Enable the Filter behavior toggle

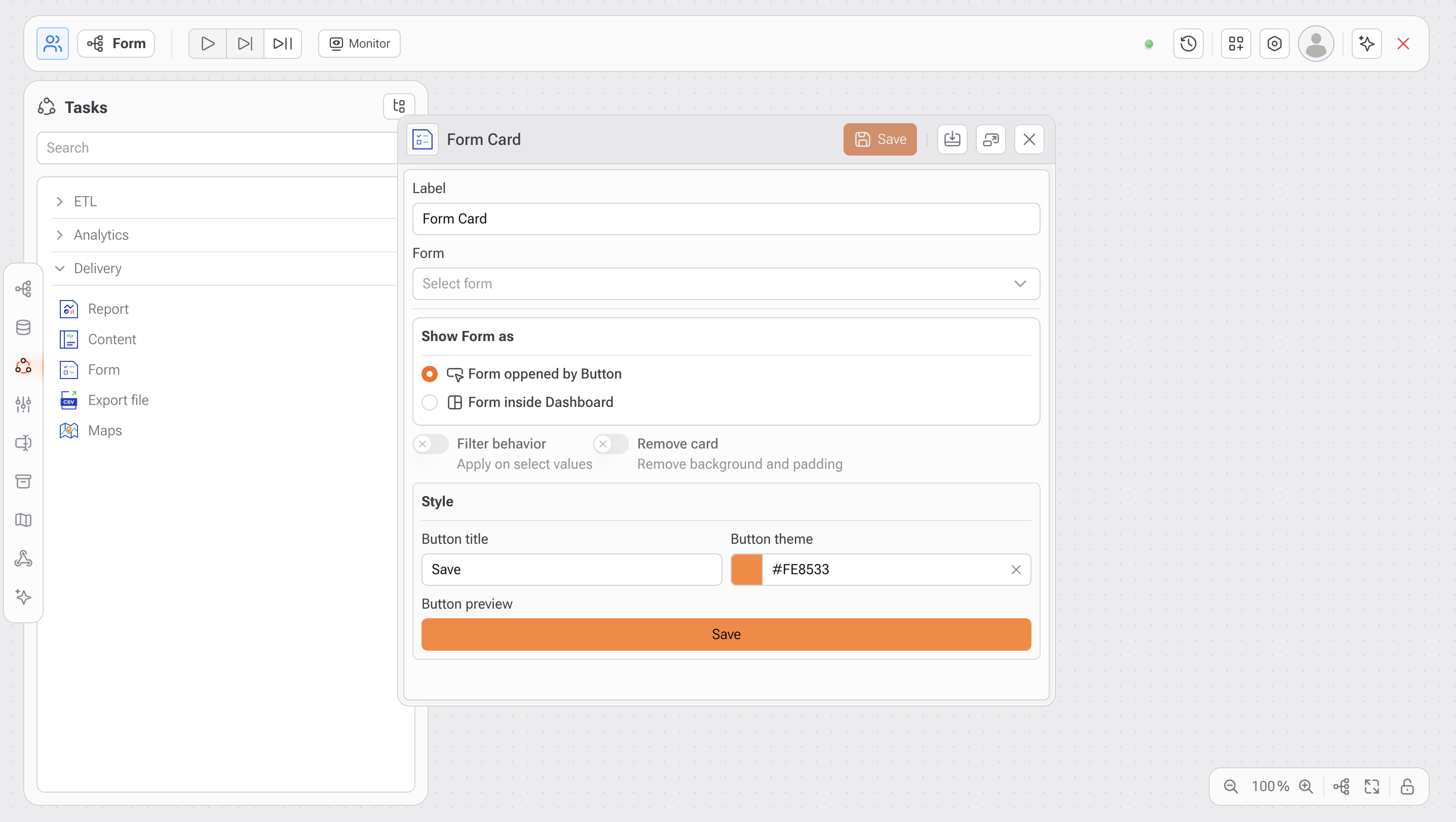(x=430, y=444)
